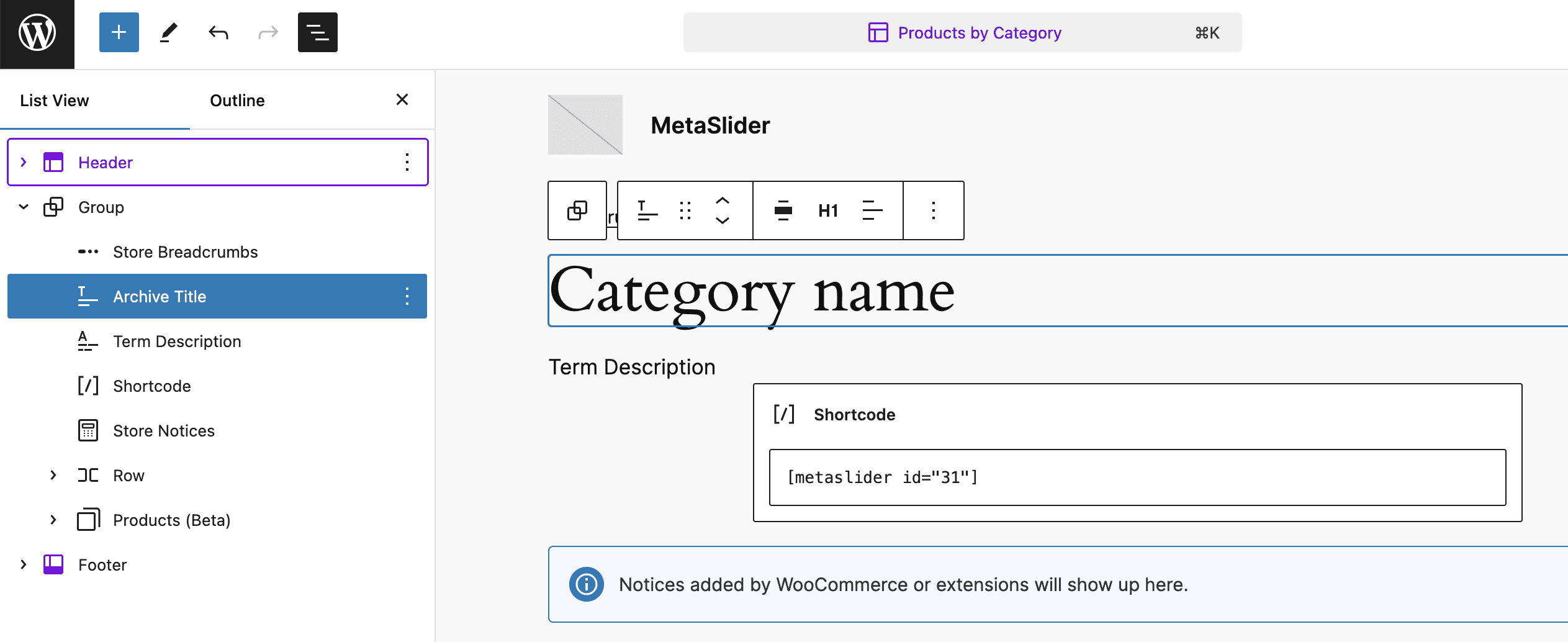Click the metaslider shortcode input field
The height and width of the screenshot is (642, 1568).
(1137, 477)
